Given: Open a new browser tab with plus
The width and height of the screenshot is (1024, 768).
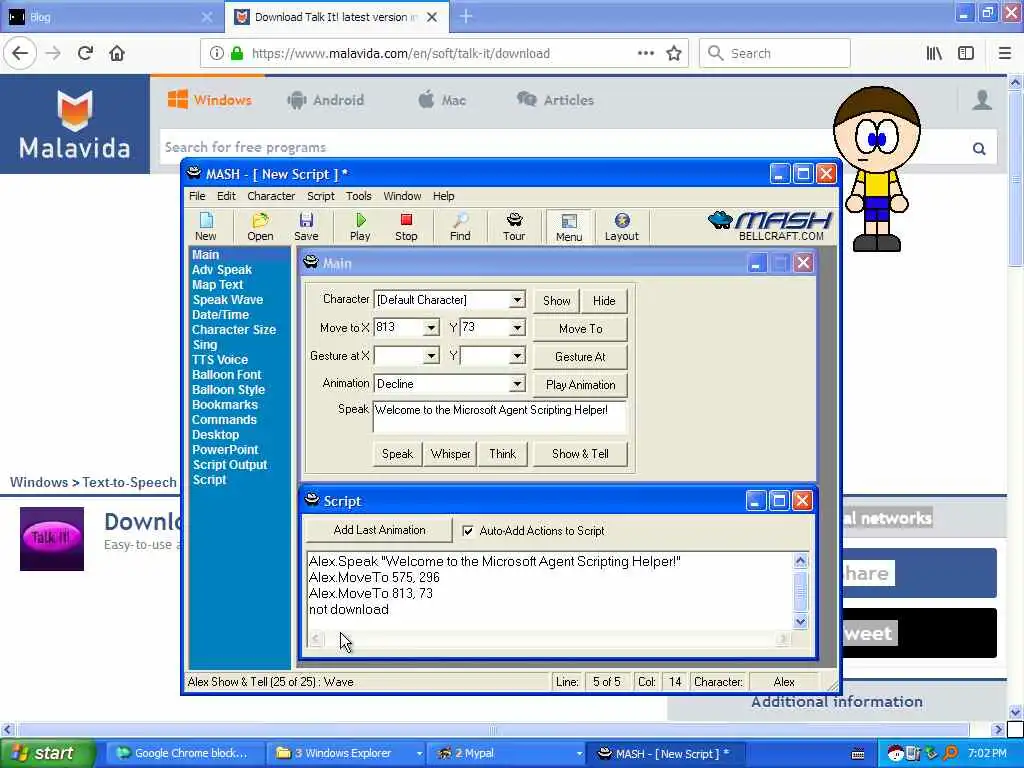Looking at the screenshot, I should (x=466, y=16).
